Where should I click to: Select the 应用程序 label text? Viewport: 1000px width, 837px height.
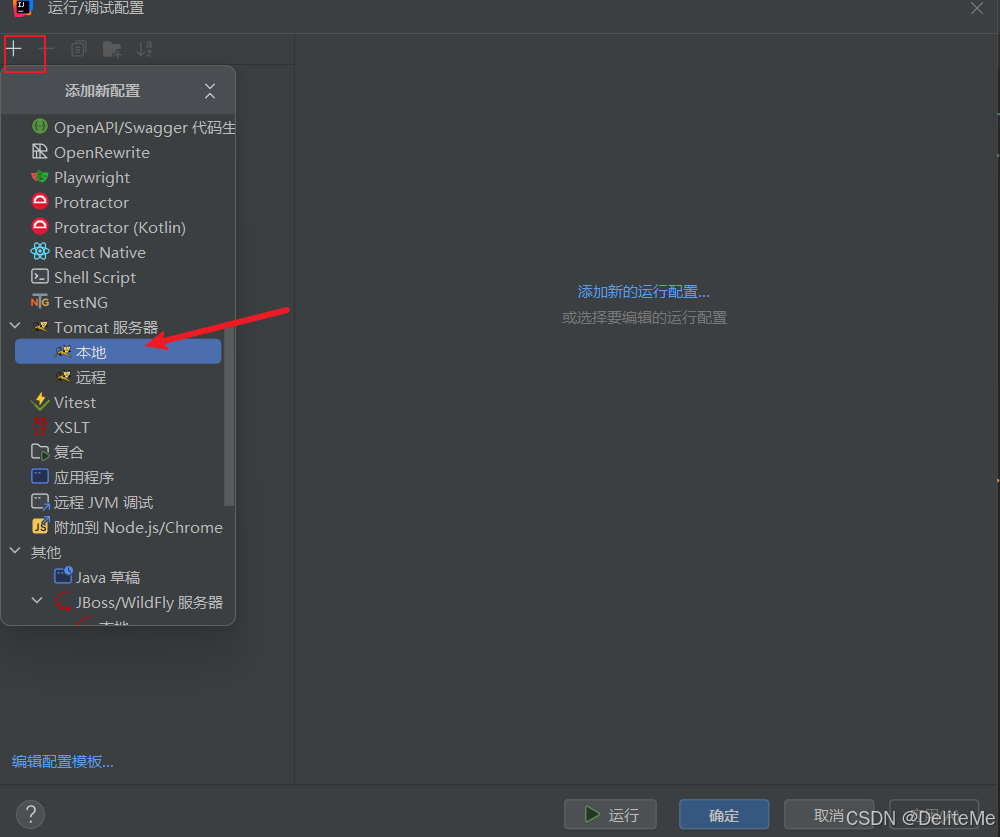click(84, 477)
